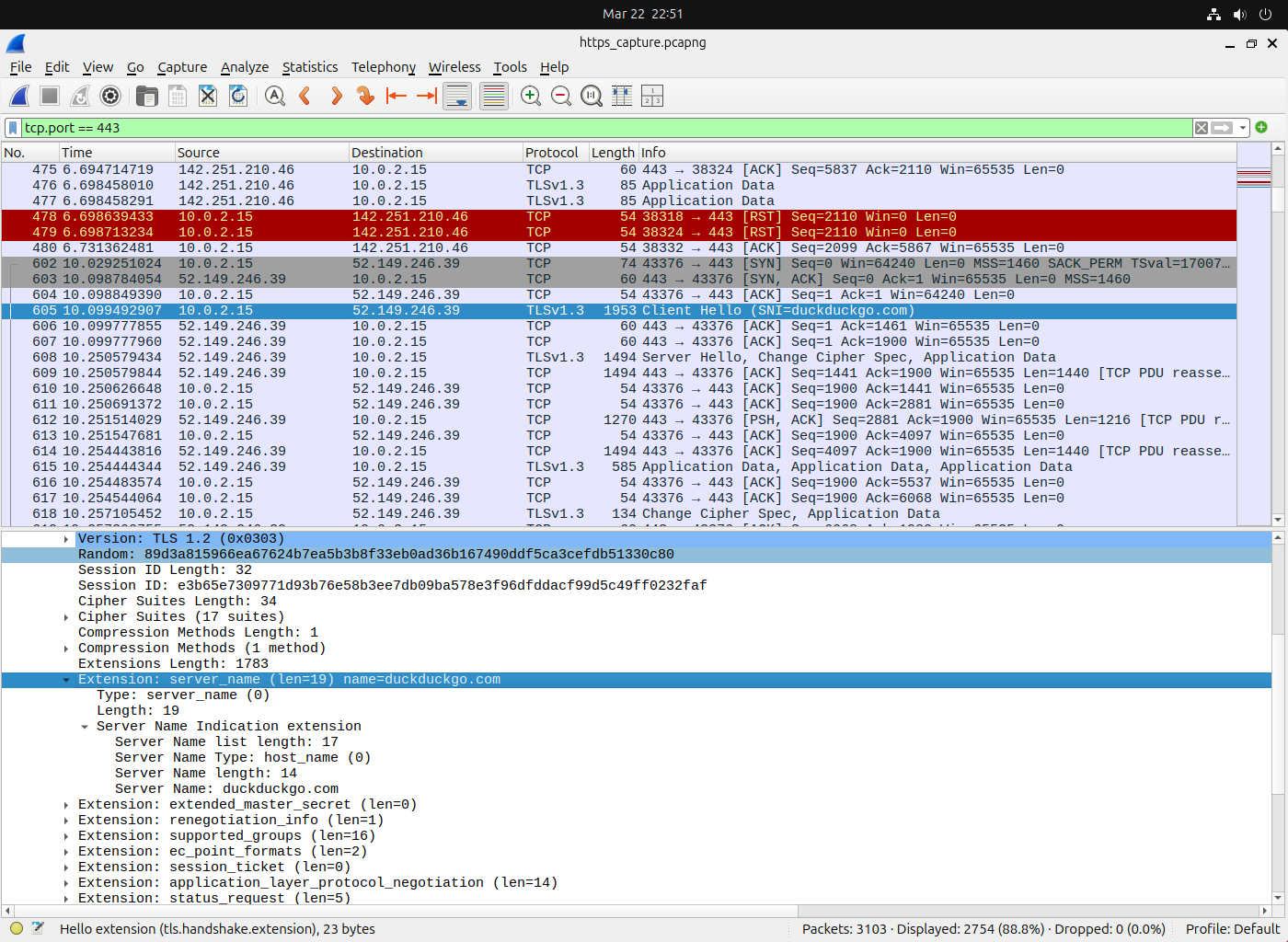Open the Capture menu
The width and height of the screenshot is (1288, 942).
(x=182, y=67)
